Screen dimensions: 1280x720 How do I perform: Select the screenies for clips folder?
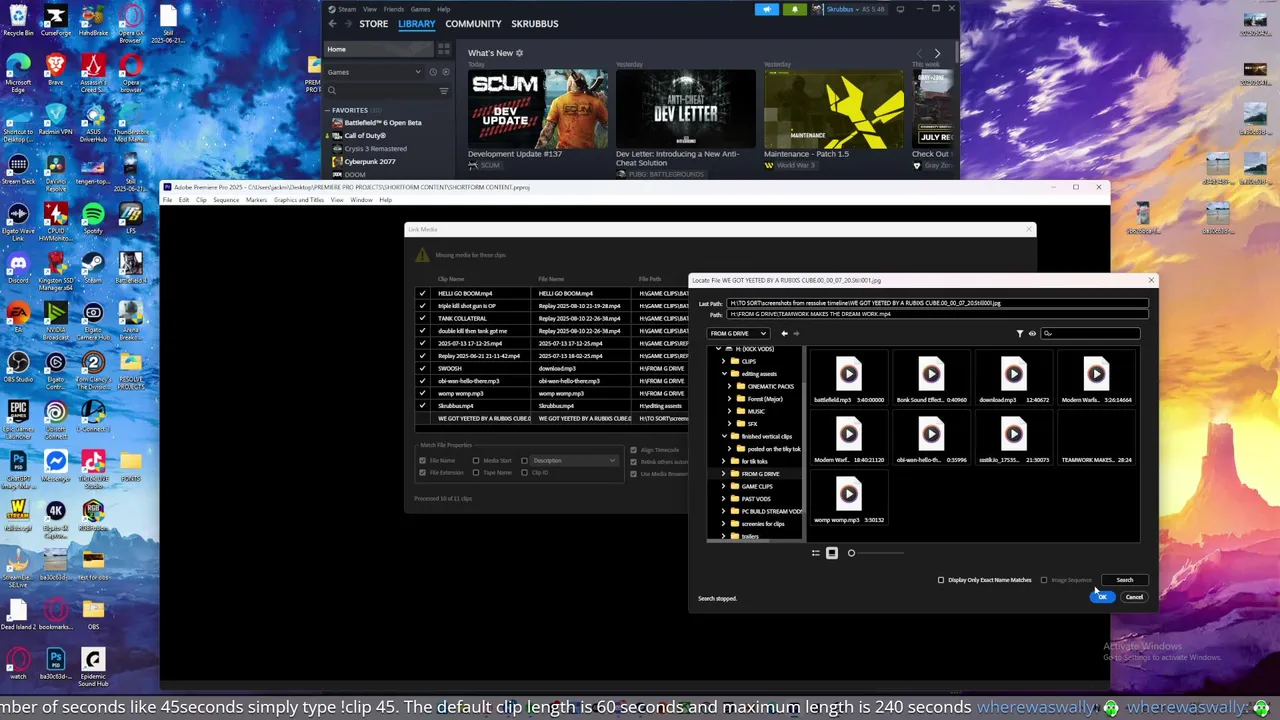[x=762, y=524]
